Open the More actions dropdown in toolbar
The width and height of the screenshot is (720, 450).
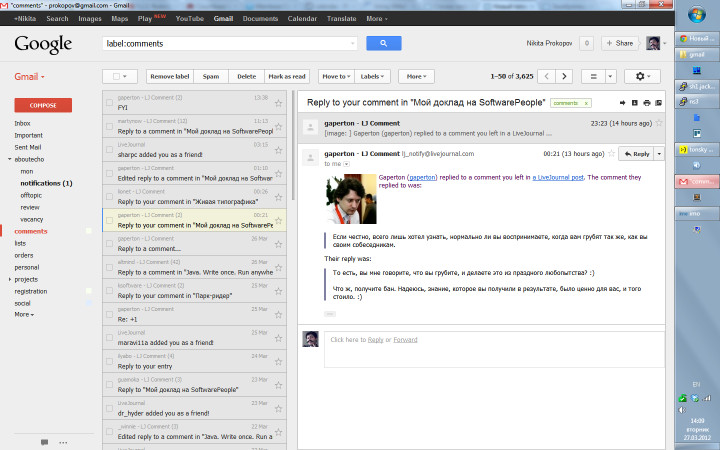point(416,76)
